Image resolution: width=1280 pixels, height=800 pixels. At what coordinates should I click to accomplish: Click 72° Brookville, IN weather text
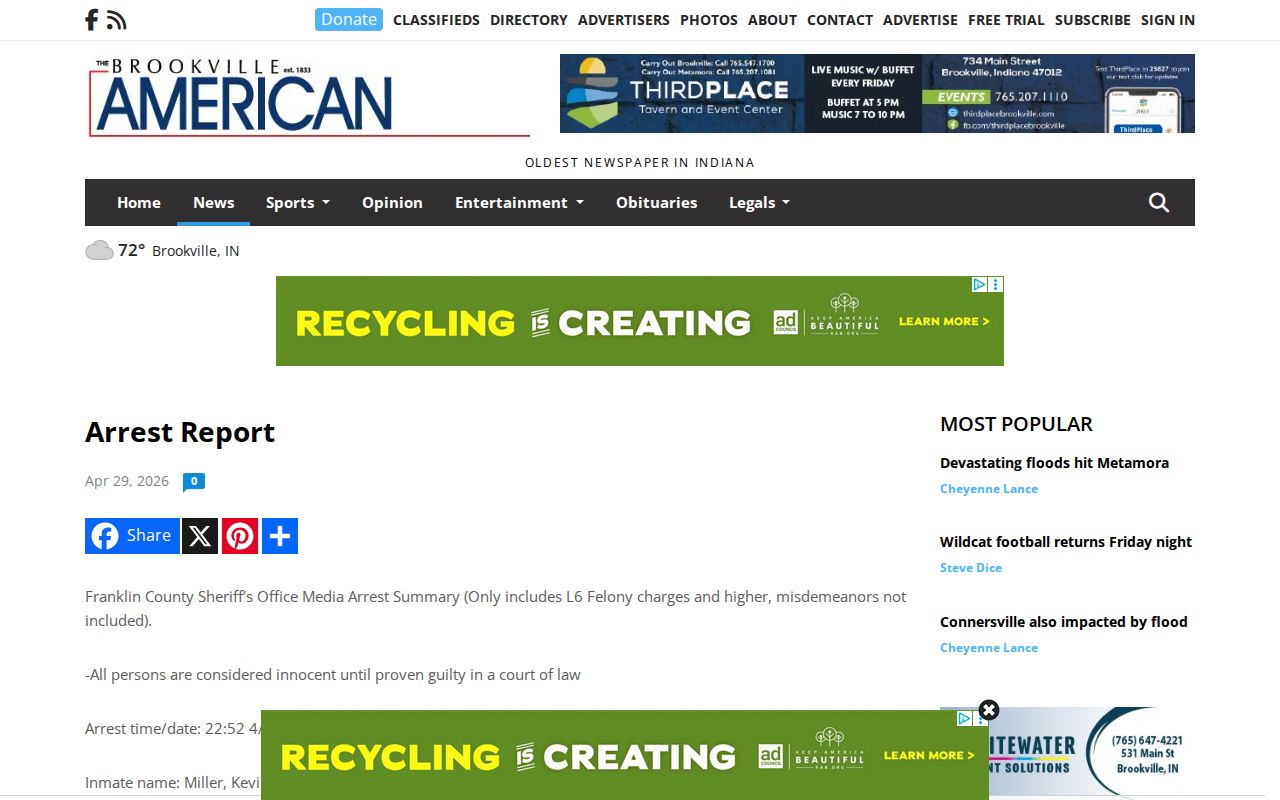coord(179,251)
